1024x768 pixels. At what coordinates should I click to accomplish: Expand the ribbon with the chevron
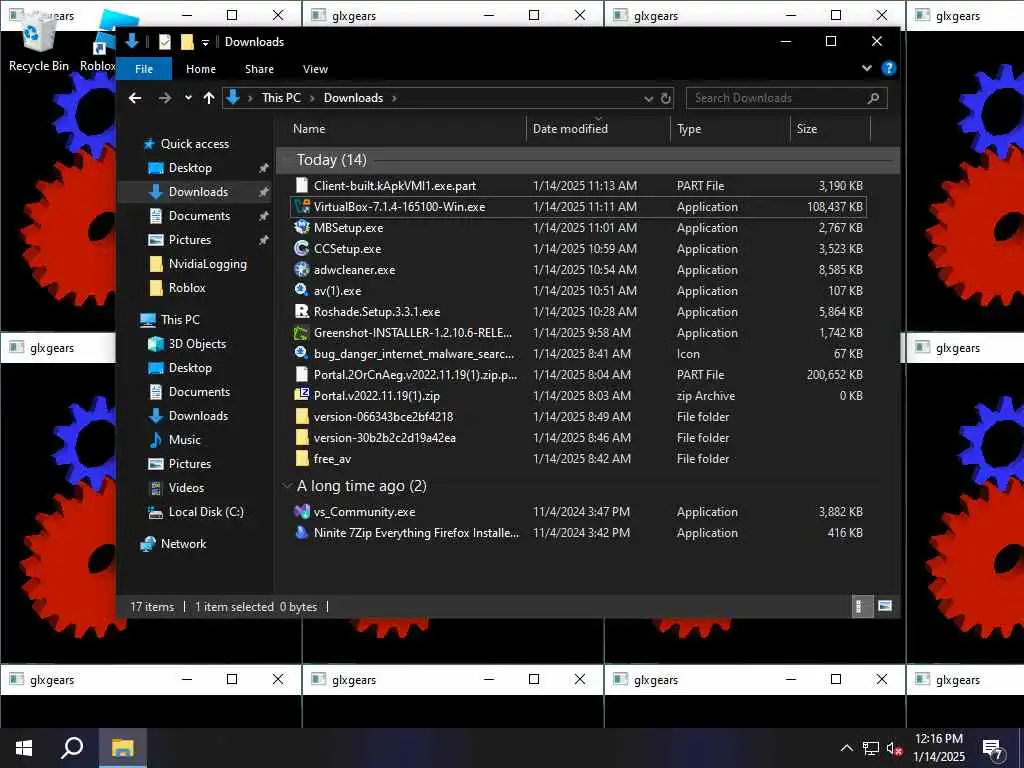pos(867,68)
